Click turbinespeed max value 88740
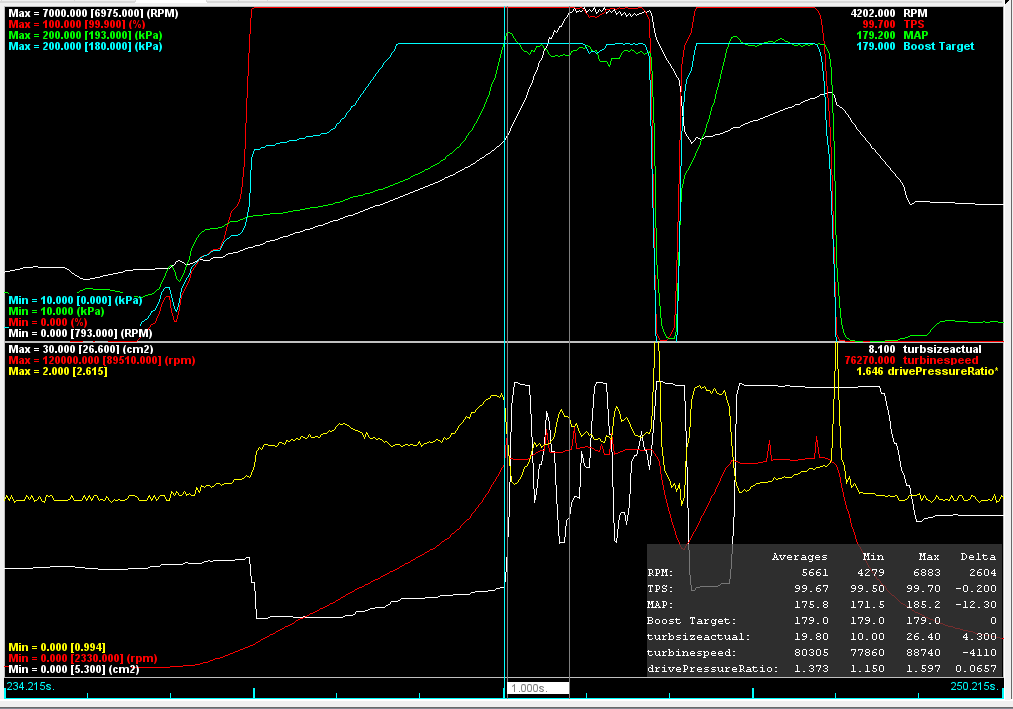 pyautogui.click(x=923, y=653)
